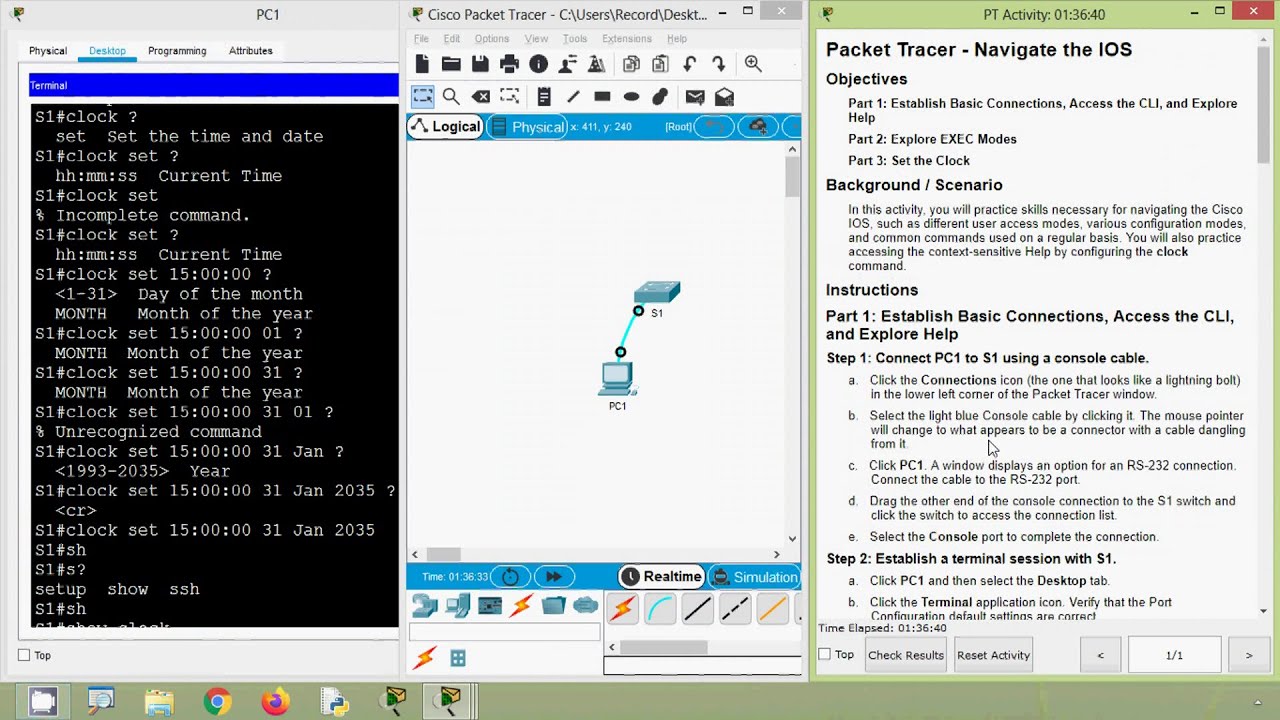Open the User Profile icon
This screenshot has height=720, width=1280.
[x=567, y=64]
